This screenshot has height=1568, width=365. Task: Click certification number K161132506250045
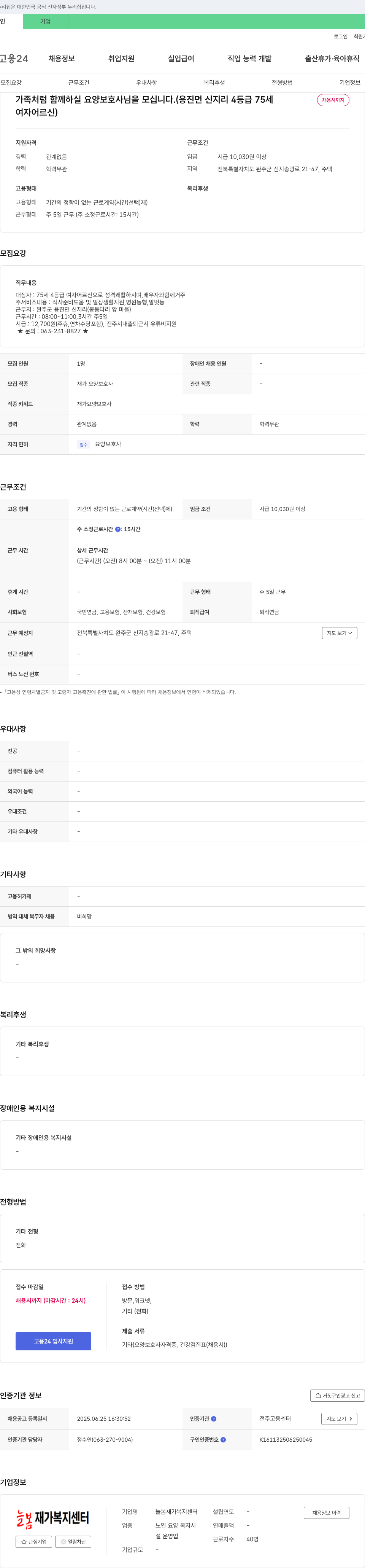286,1439
